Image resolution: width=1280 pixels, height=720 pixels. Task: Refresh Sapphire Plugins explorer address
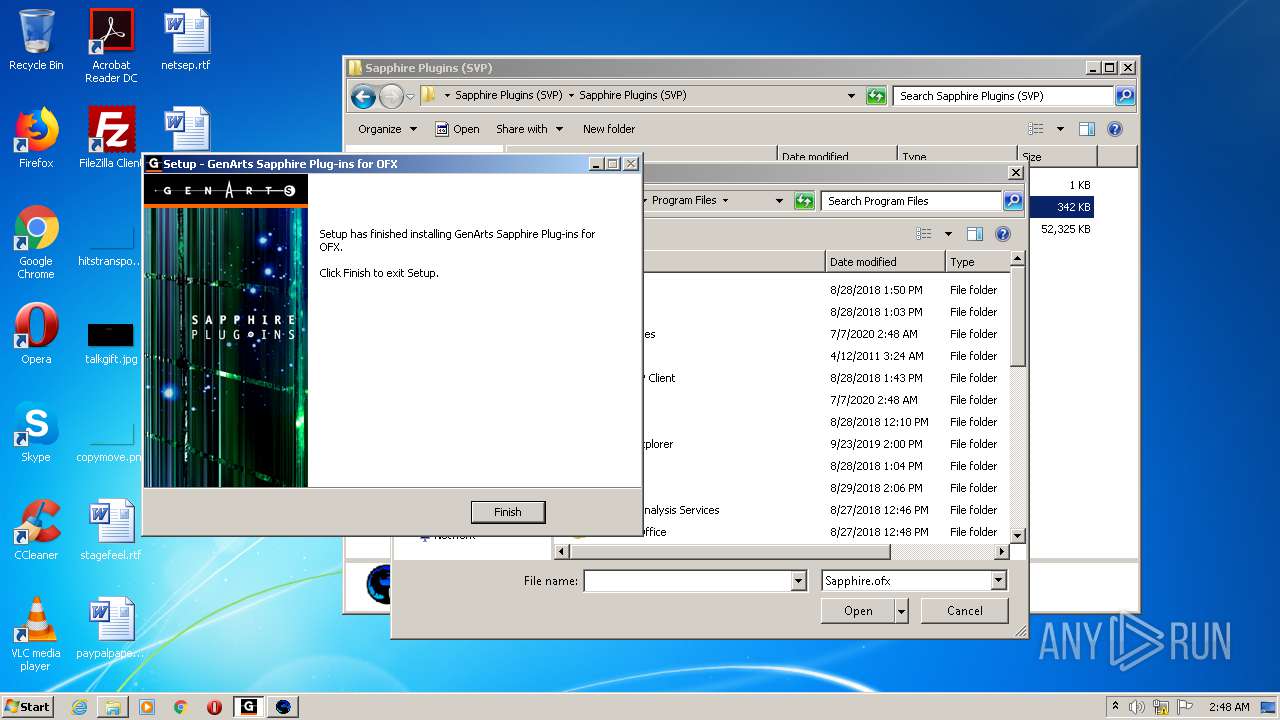coord(876,96)
